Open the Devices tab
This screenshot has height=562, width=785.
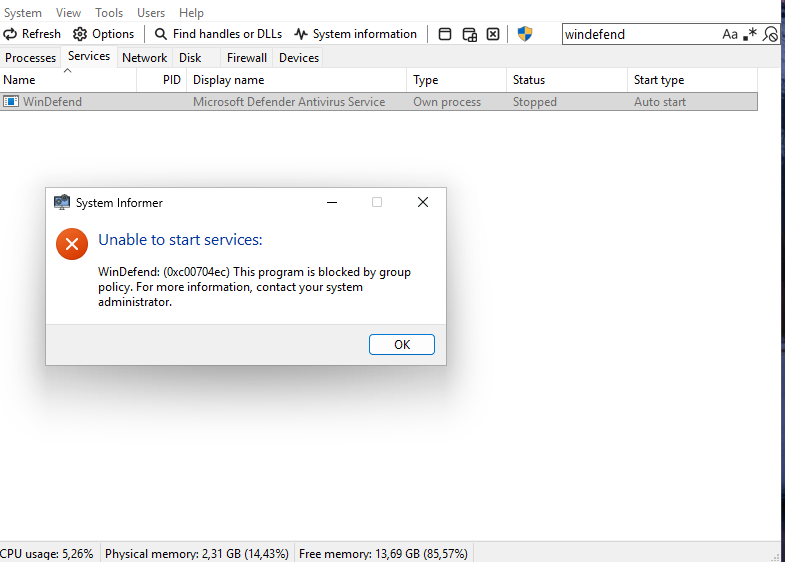299,58
